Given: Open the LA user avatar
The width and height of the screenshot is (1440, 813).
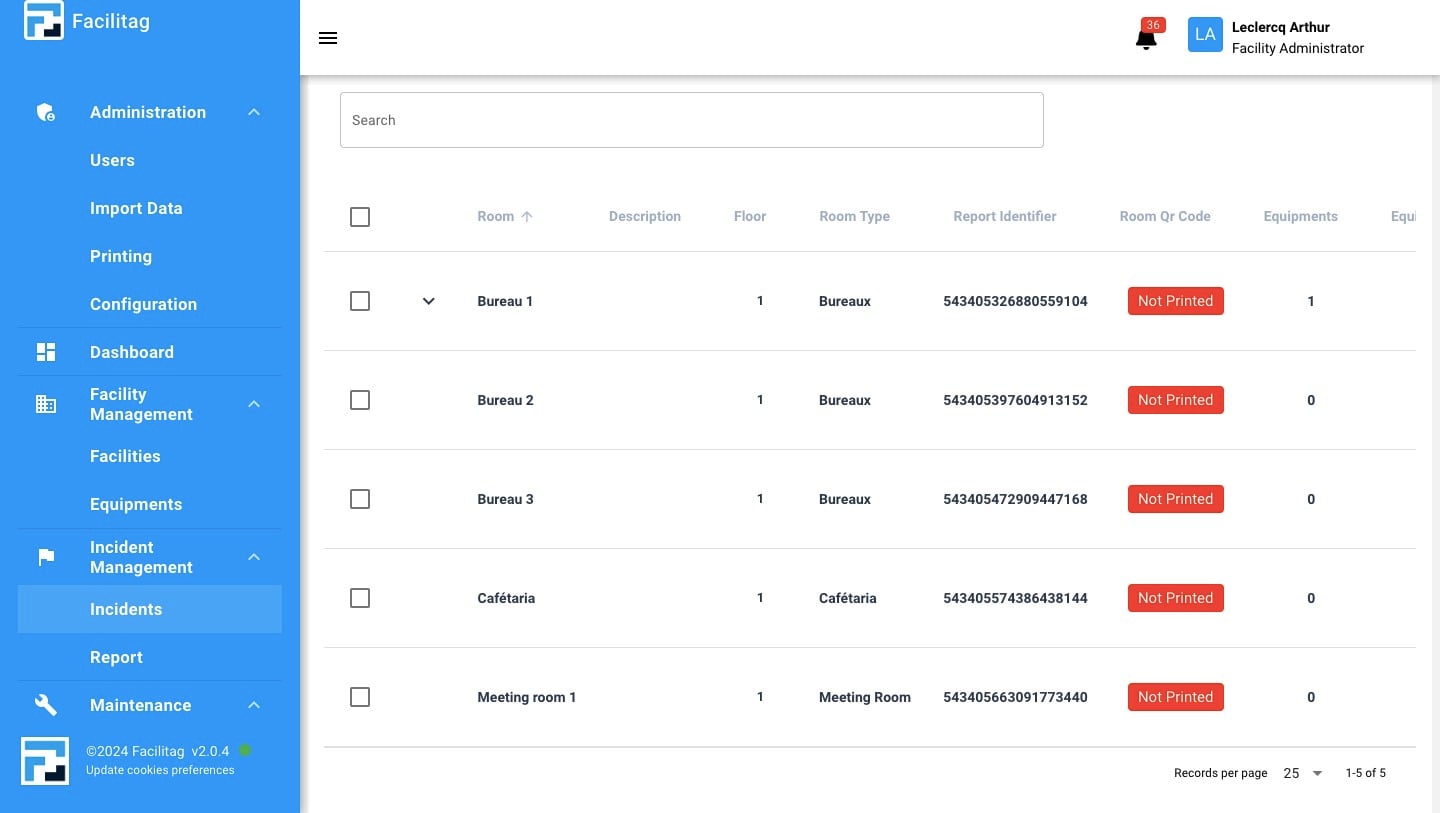Looking at the screenshot, I should [1205, 35].
